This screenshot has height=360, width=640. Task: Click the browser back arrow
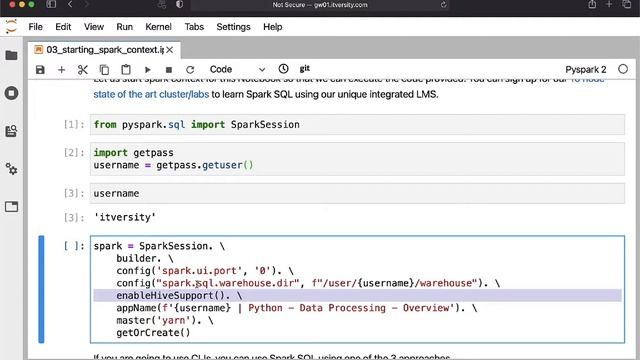click(70, 4)
